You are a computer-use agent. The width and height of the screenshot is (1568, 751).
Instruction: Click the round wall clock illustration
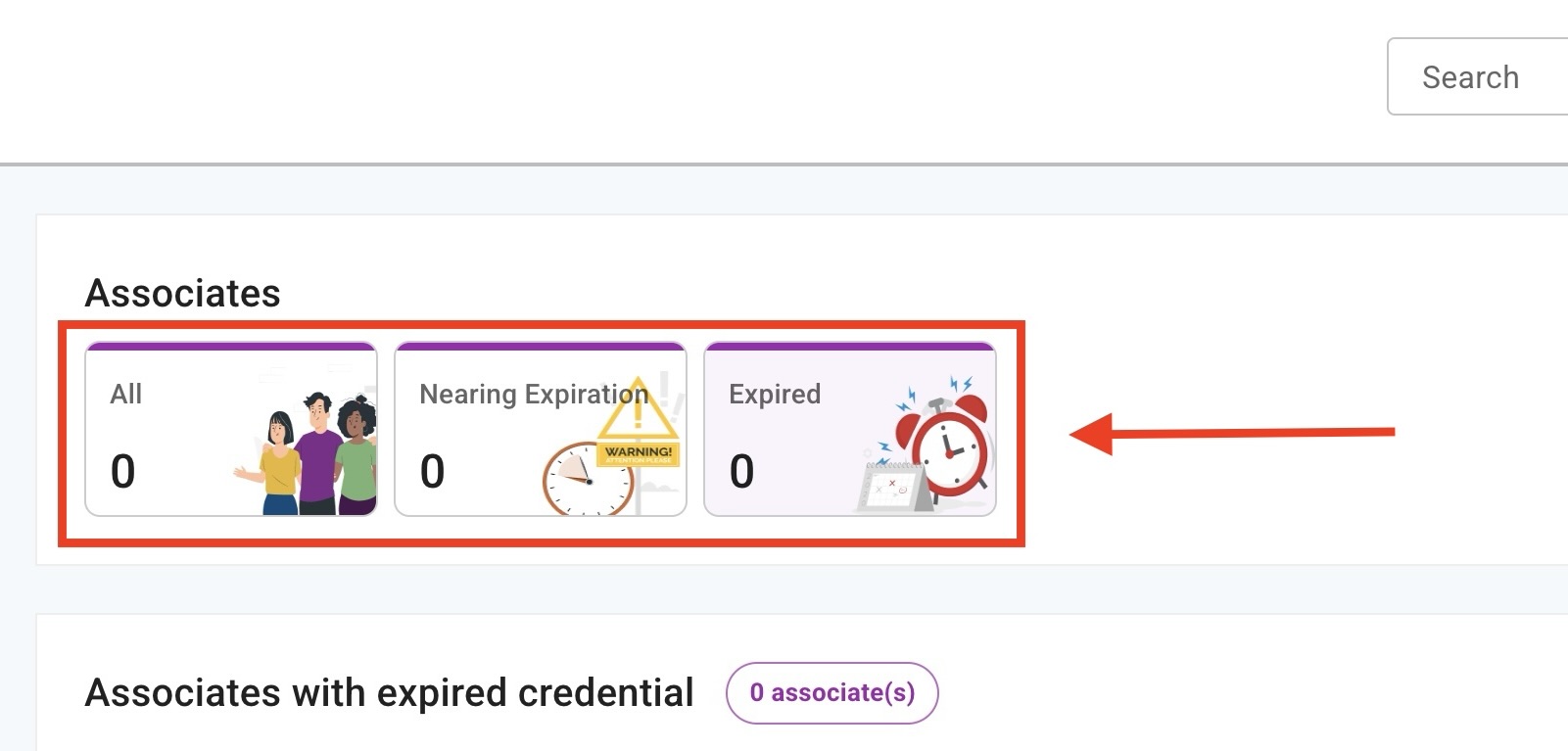coord(586,480)
